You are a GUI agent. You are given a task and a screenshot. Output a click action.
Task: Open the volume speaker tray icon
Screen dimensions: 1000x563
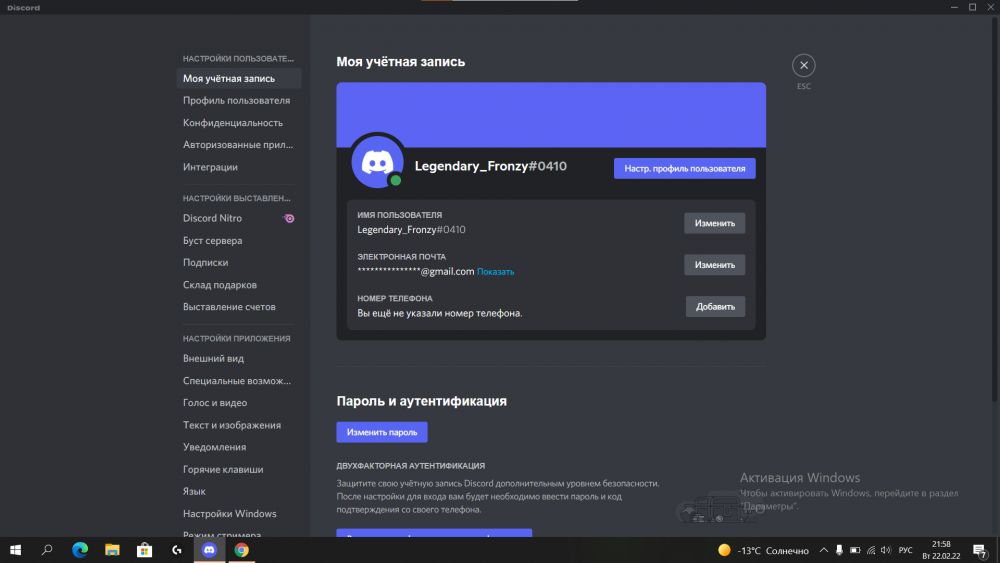[x=886, y=550]
